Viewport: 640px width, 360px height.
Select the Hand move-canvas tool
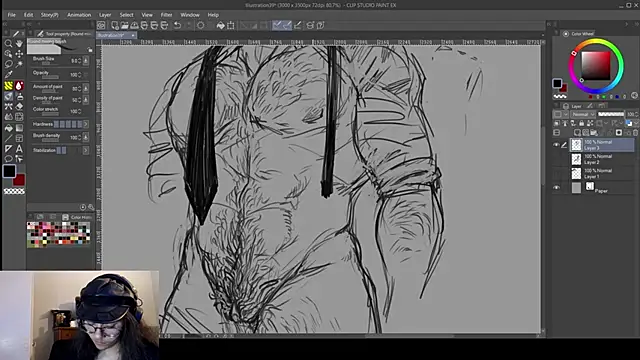[x=19, y=43]
